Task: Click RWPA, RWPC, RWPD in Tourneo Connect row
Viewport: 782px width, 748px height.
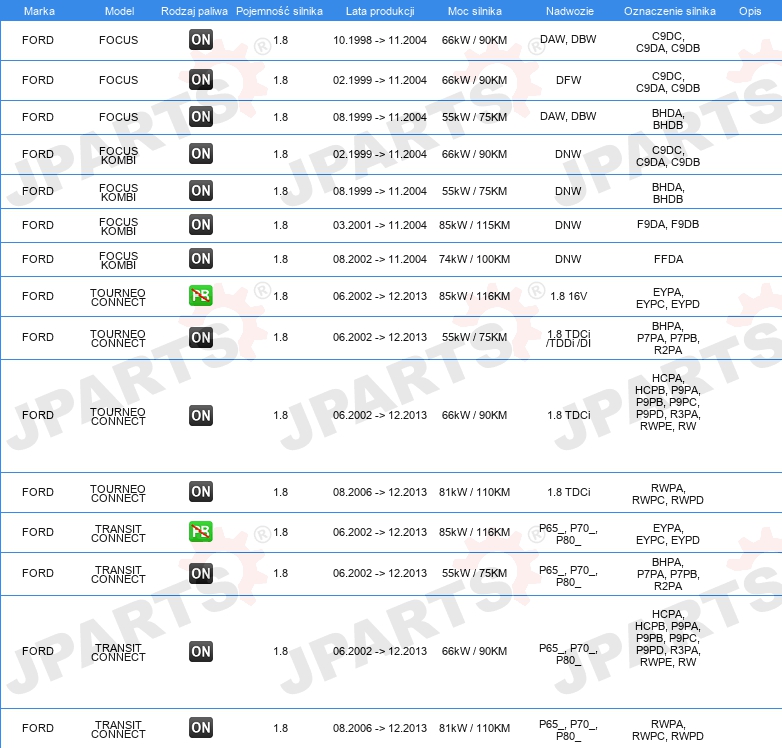Action: tap(668, 494)
